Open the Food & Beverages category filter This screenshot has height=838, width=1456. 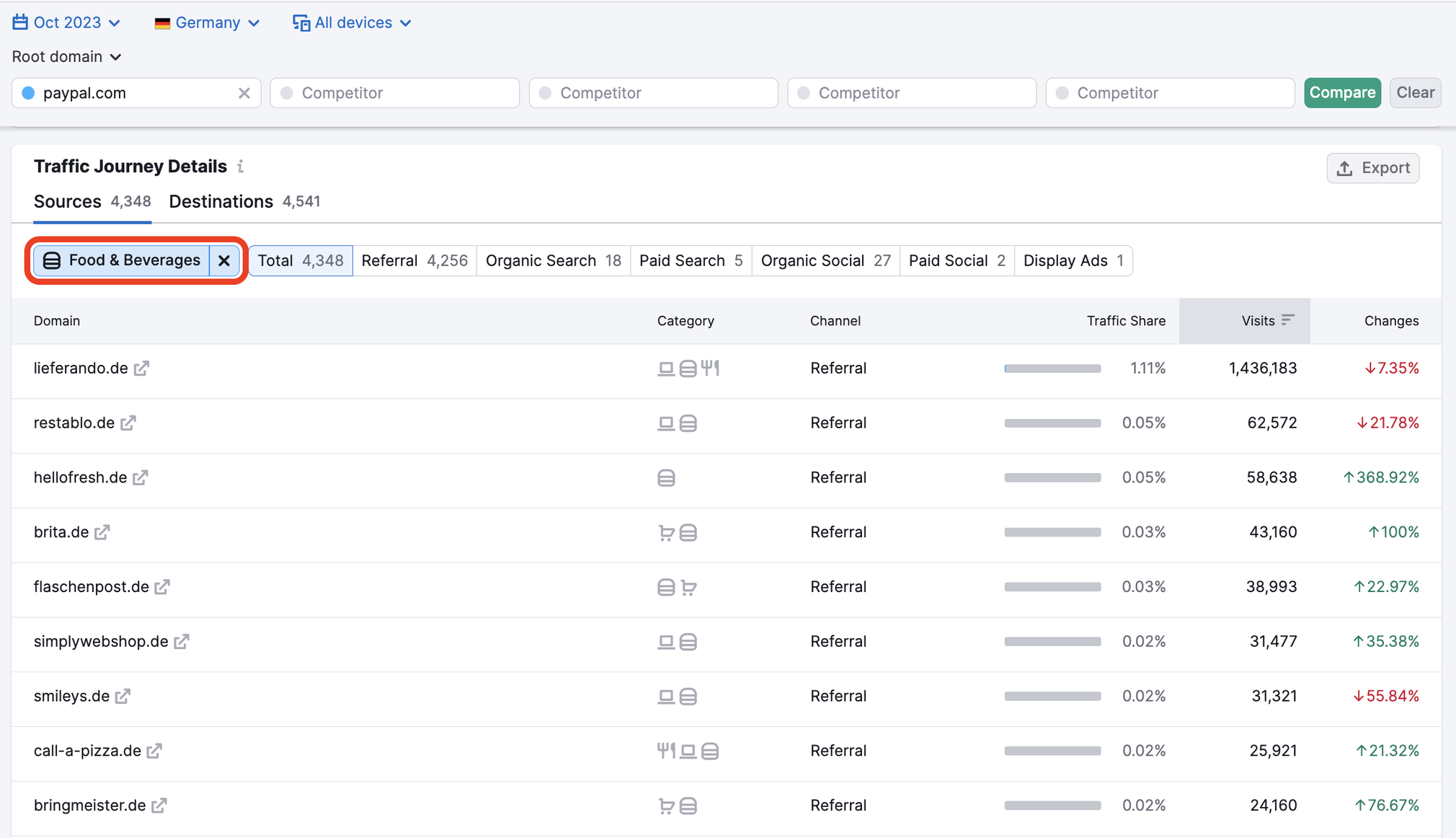pos(122,260)
